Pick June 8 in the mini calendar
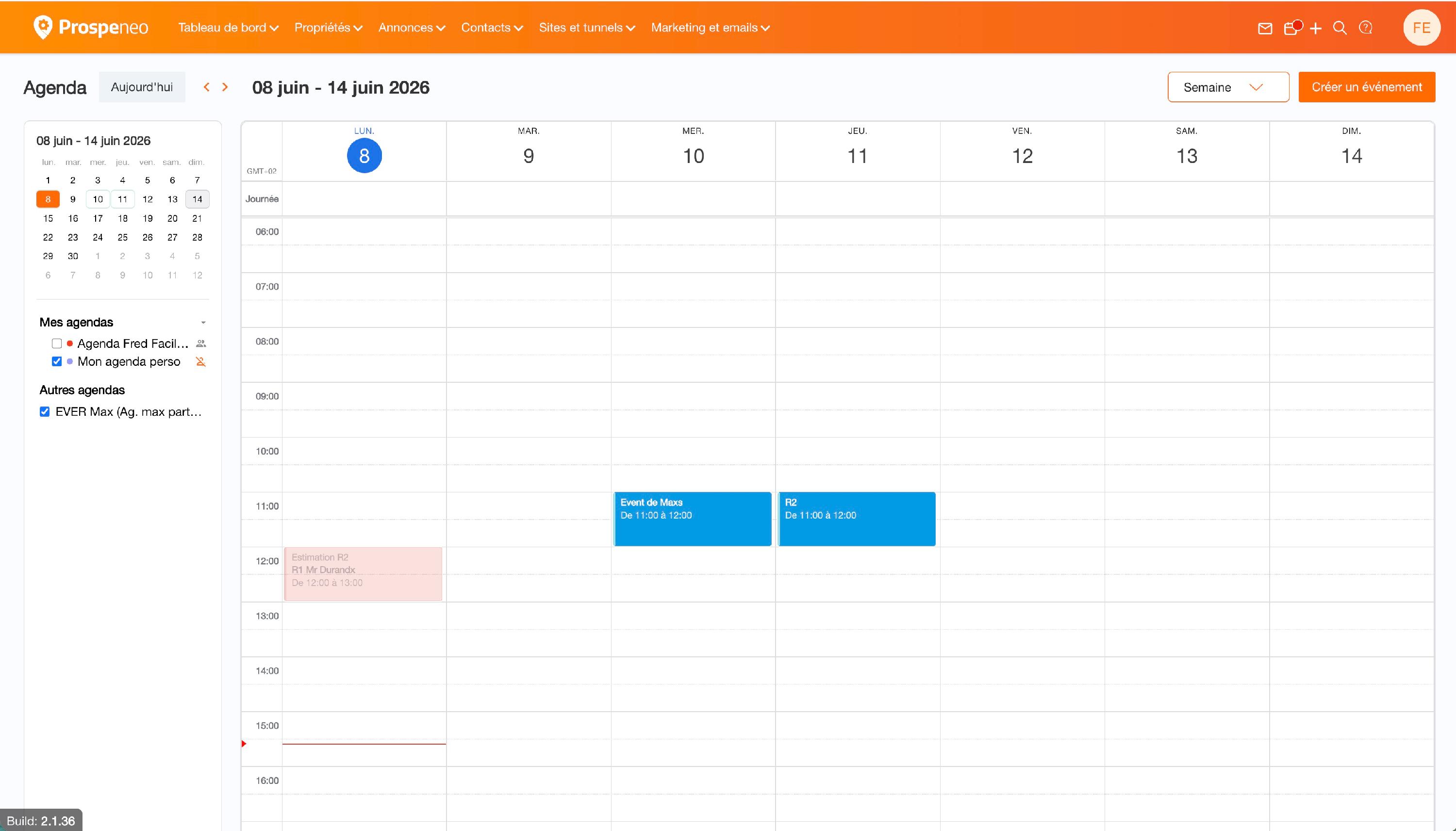 click(x=48, y=199)
